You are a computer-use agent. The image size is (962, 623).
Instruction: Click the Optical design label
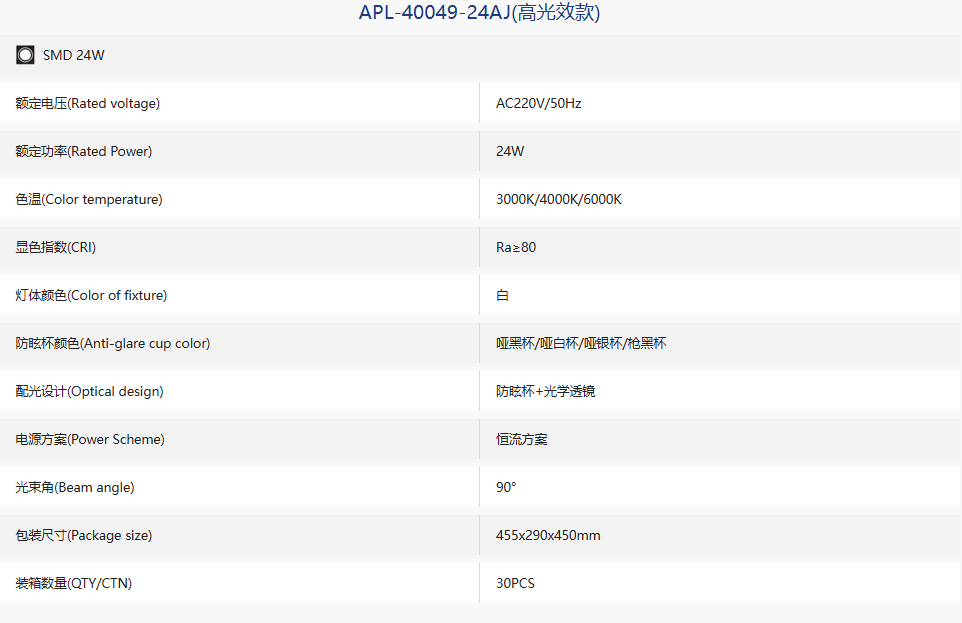(x=90, y=392)
